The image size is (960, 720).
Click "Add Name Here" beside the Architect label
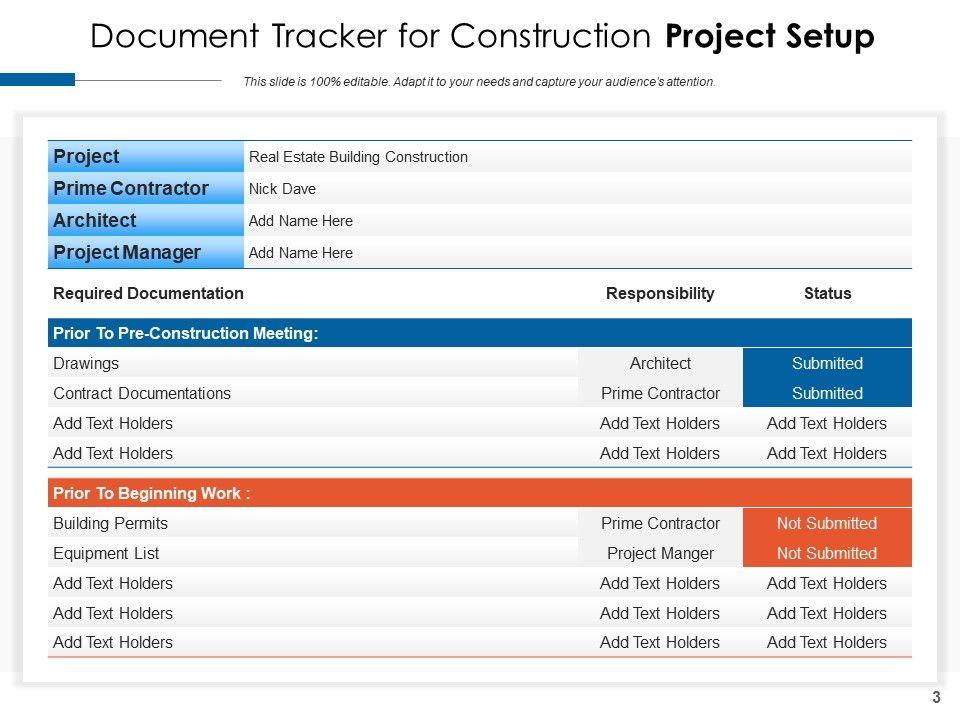click(301, 221)
